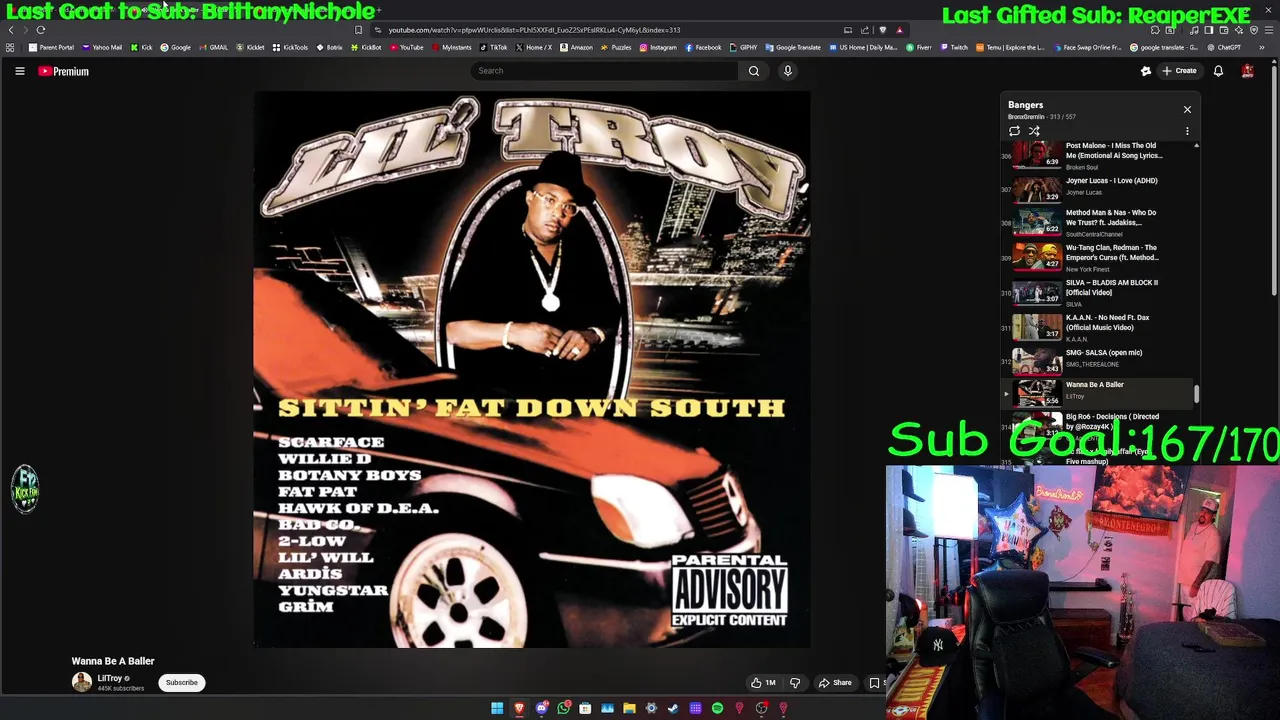Open the bookmark bar apps grid icon
The width and height of the screenshot is (1280, 720).
click(10, 47)
